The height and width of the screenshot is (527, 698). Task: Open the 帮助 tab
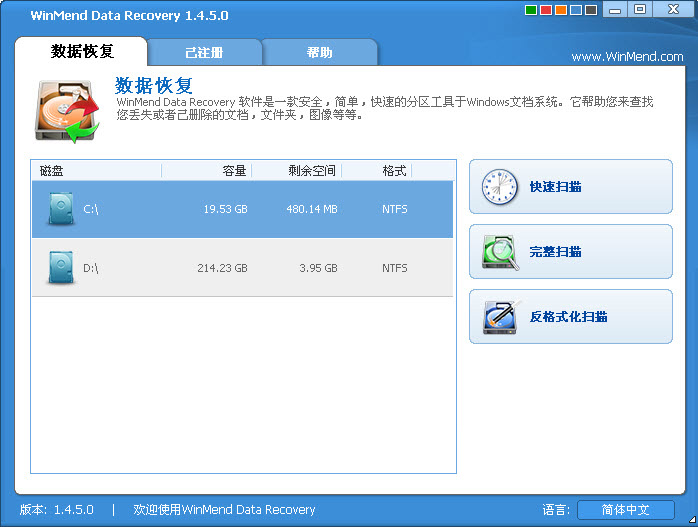(x=320, y=52)
